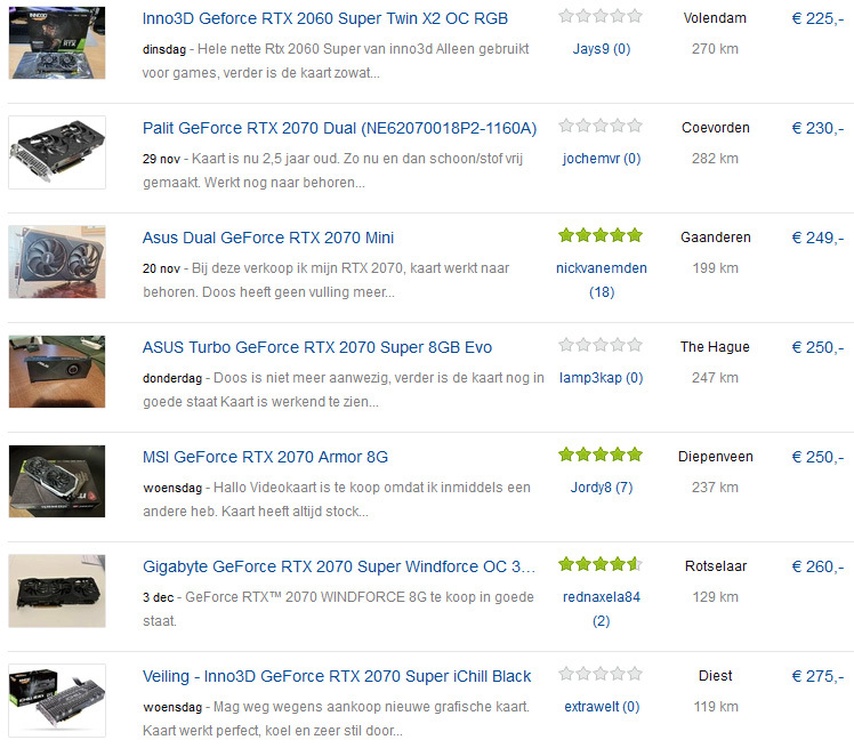The width and height of the screenshot is (854, 748).
Task: Click the Palit RTX 2070 Dual product image
Action: (57, 152)
